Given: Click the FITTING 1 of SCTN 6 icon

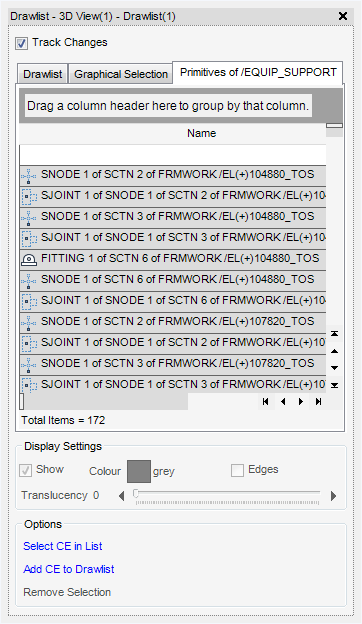Looking at the screenshot, I should [29, 259].
